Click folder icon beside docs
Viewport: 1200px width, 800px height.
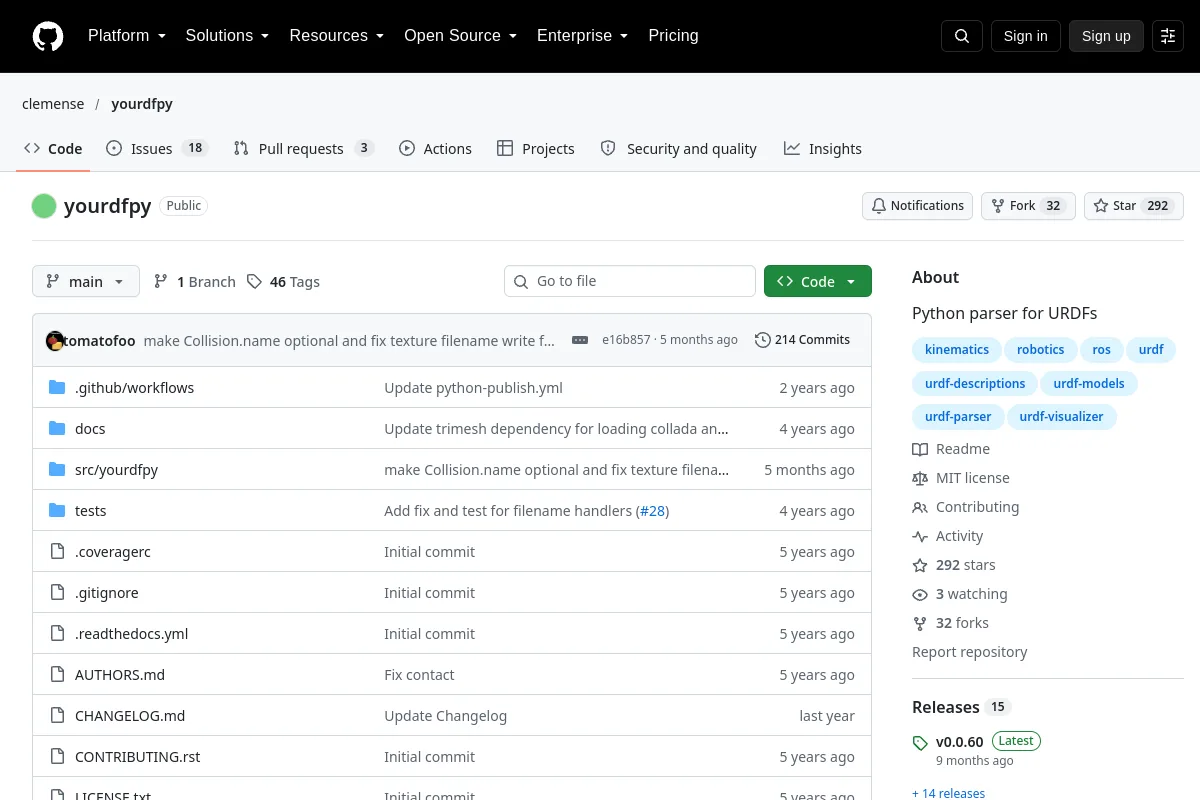pos(57,428)
